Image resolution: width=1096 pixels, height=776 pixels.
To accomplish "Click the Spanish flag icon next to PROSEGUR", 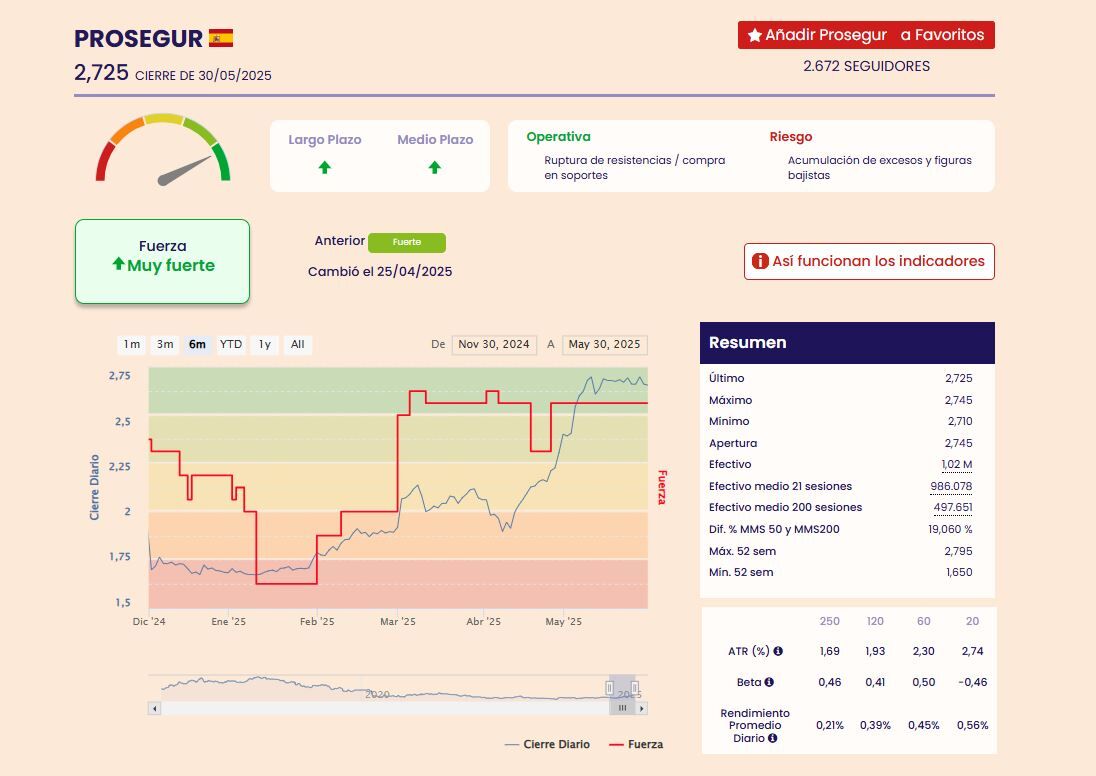I will pos(221,38).
